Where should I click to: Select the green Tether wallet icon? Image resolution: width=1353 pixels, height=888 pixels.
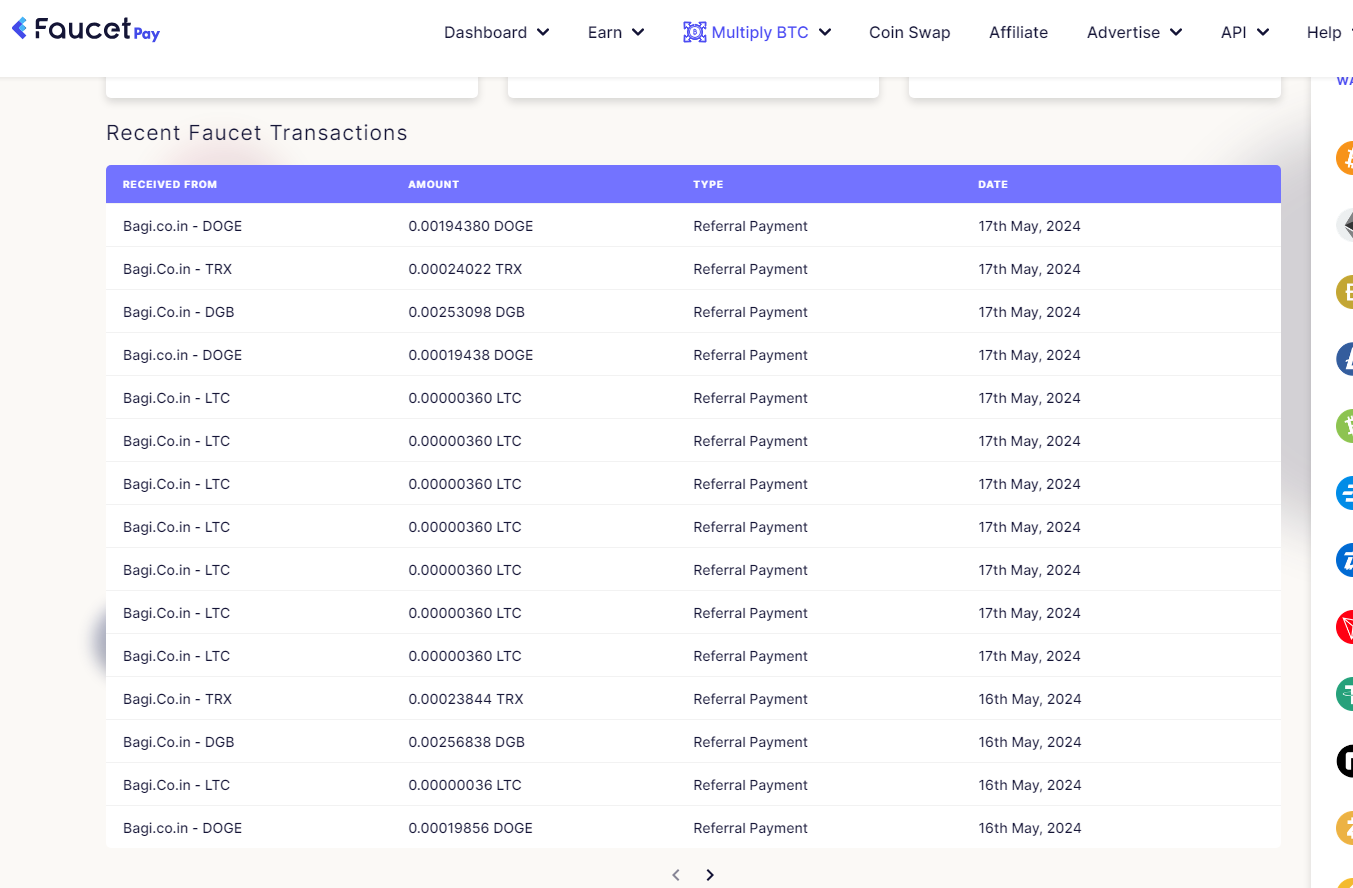[1345, 694]
